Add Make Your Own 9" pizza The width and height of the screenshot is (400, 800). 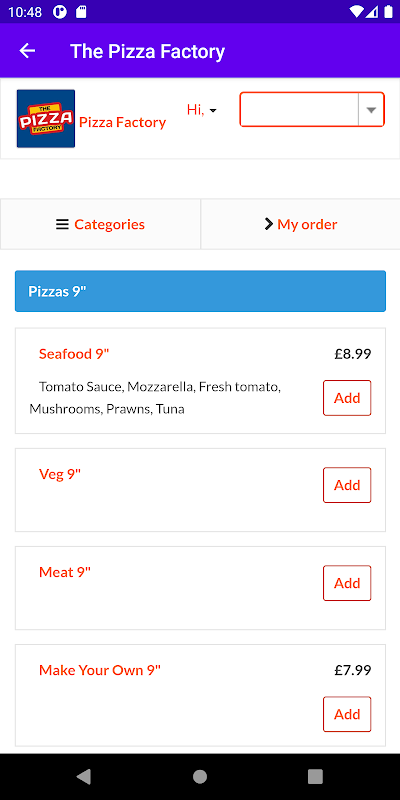pyautogui.click(x=347, y=714)
